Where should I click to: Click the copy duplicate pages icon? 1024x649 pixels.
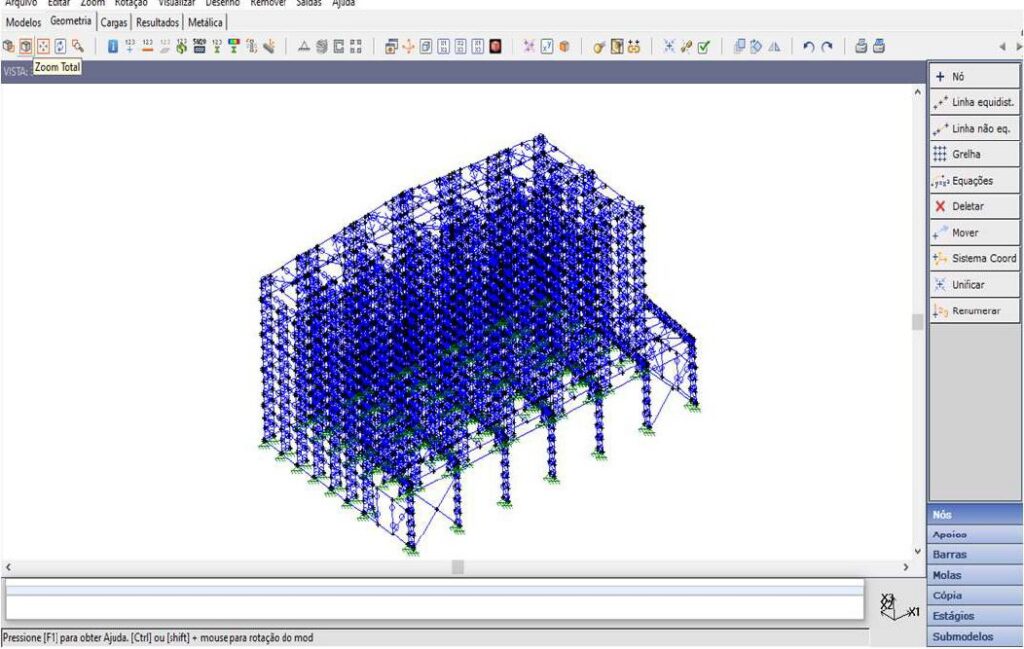pyautogui.click(x=739, y=46)
